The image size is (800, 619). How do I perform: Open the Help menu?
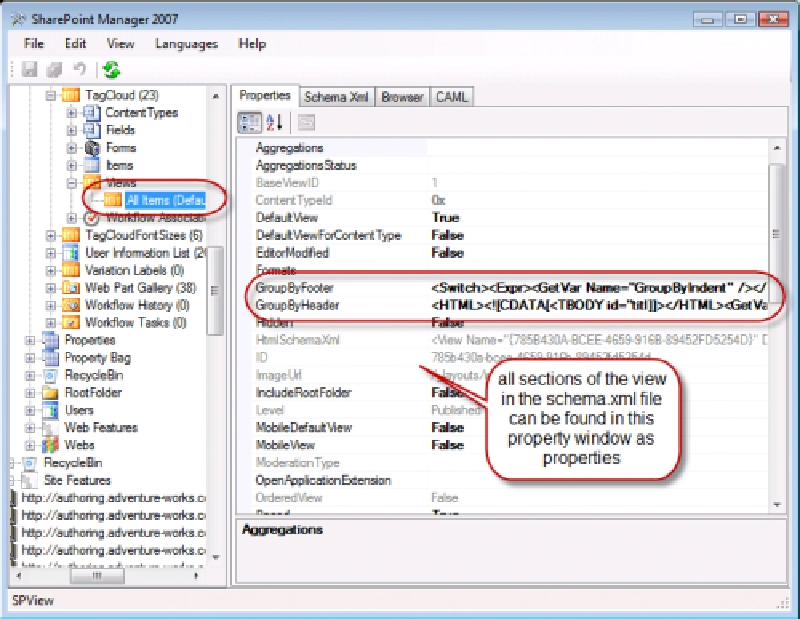coord(252,43)
